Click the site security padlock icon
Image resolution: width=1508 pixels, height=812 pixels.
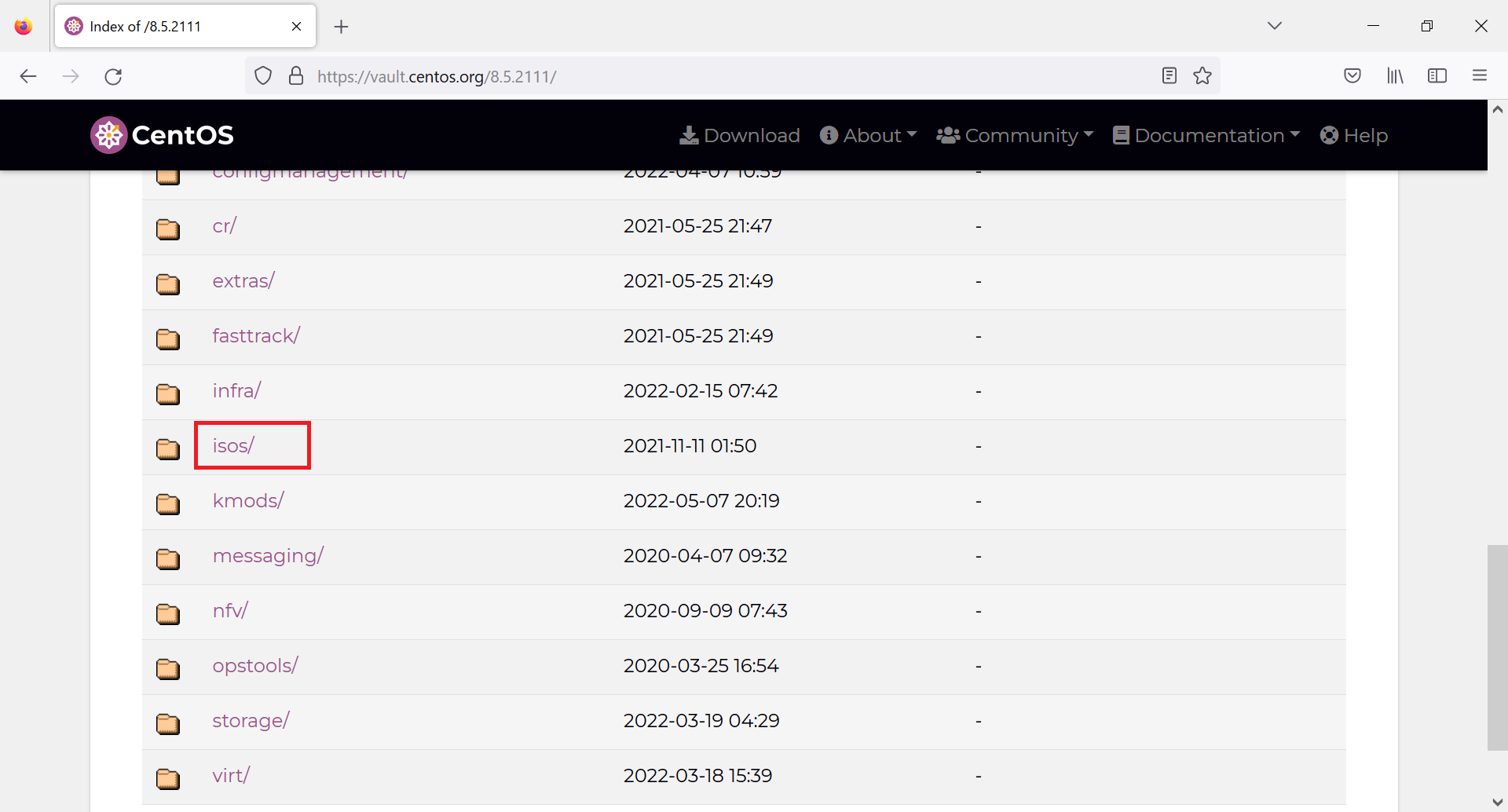pos(296,76)
